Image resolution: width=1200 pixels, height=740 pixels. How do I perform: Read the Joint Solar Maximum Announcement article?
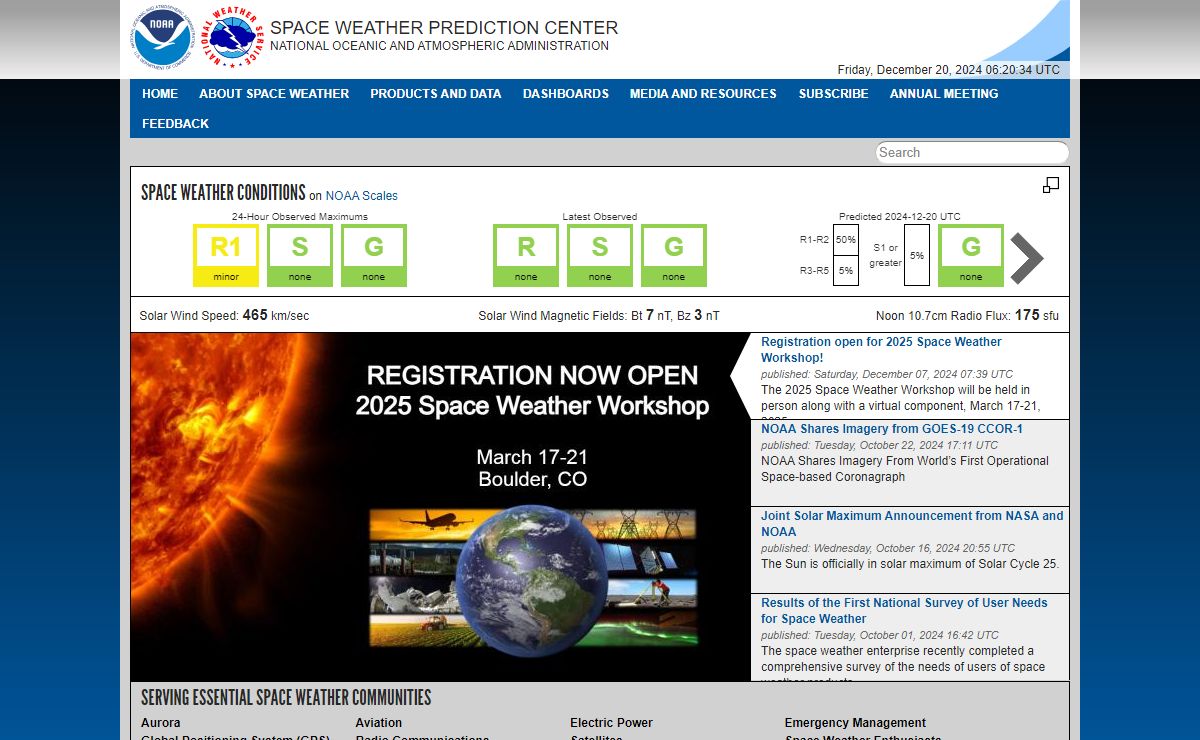pyautogui.click(x=911, y=523)
